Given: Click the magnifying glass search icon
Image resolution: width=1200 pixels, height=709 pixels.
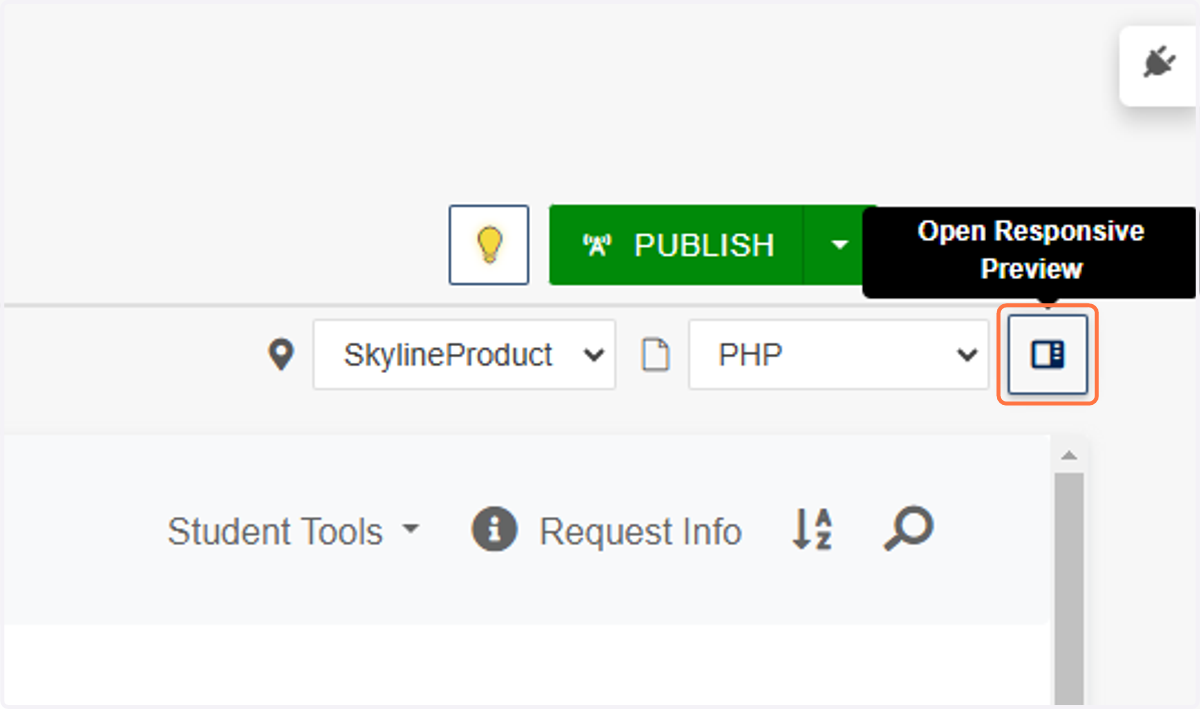Looking at the screenshot, I should point(909,529).
